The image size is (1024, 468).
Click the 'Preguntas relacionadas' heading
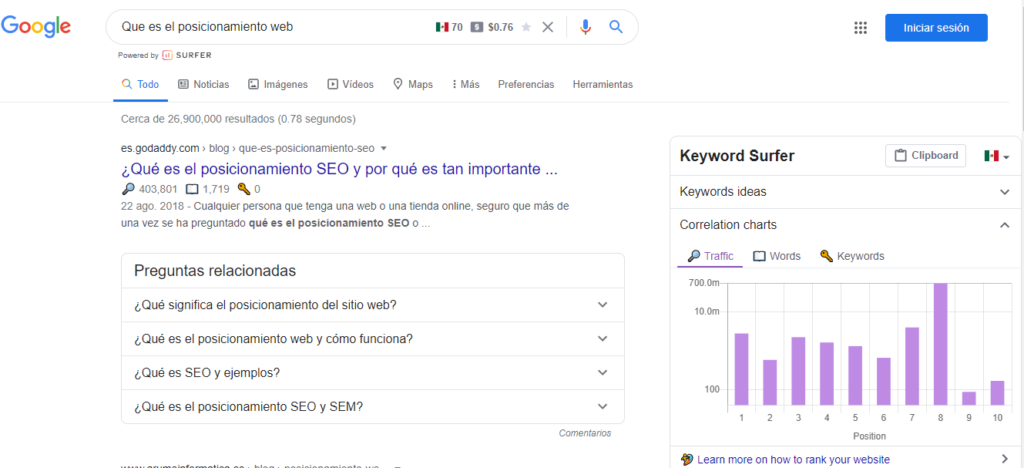[x=215, y=271]
